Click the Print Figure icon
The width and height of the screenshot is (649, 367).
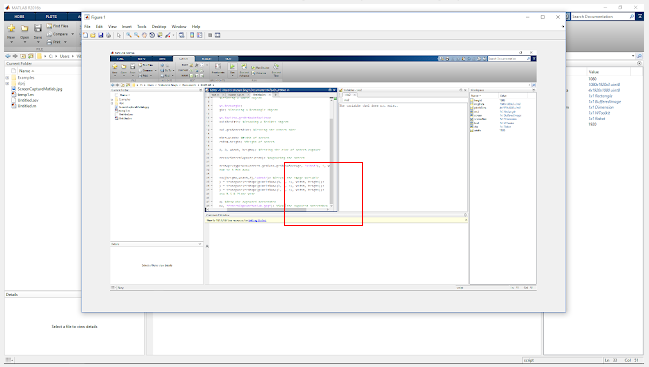pos(108,35)
